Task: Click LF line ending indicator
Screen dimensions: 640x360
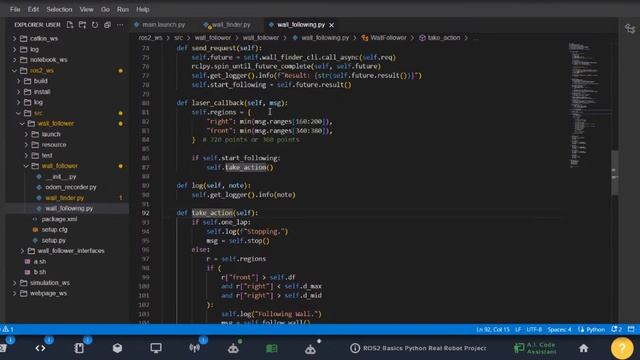Action: pos(518,329)
